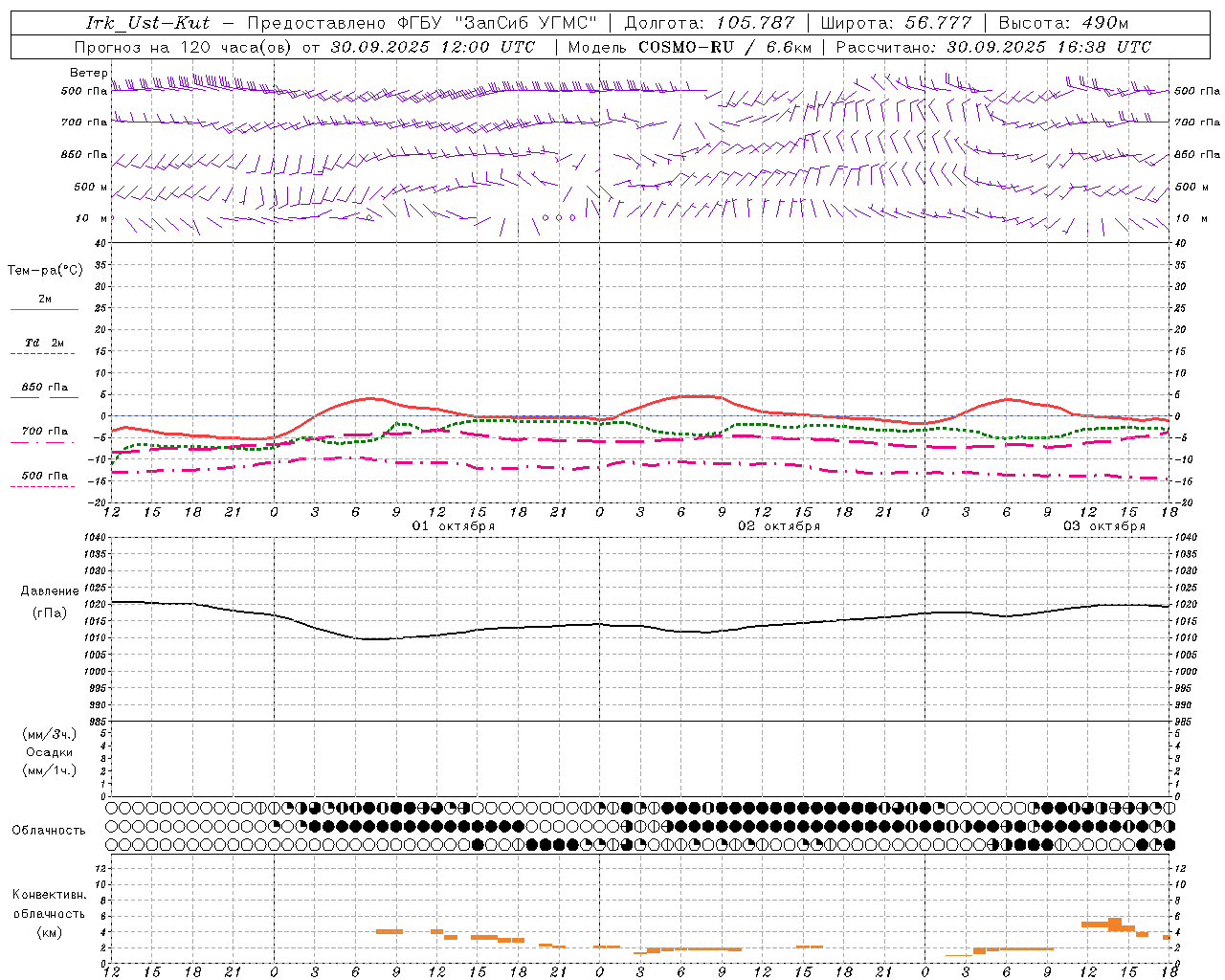Click the (мм/1ч.) precipitation unit label

click(50, 770)
